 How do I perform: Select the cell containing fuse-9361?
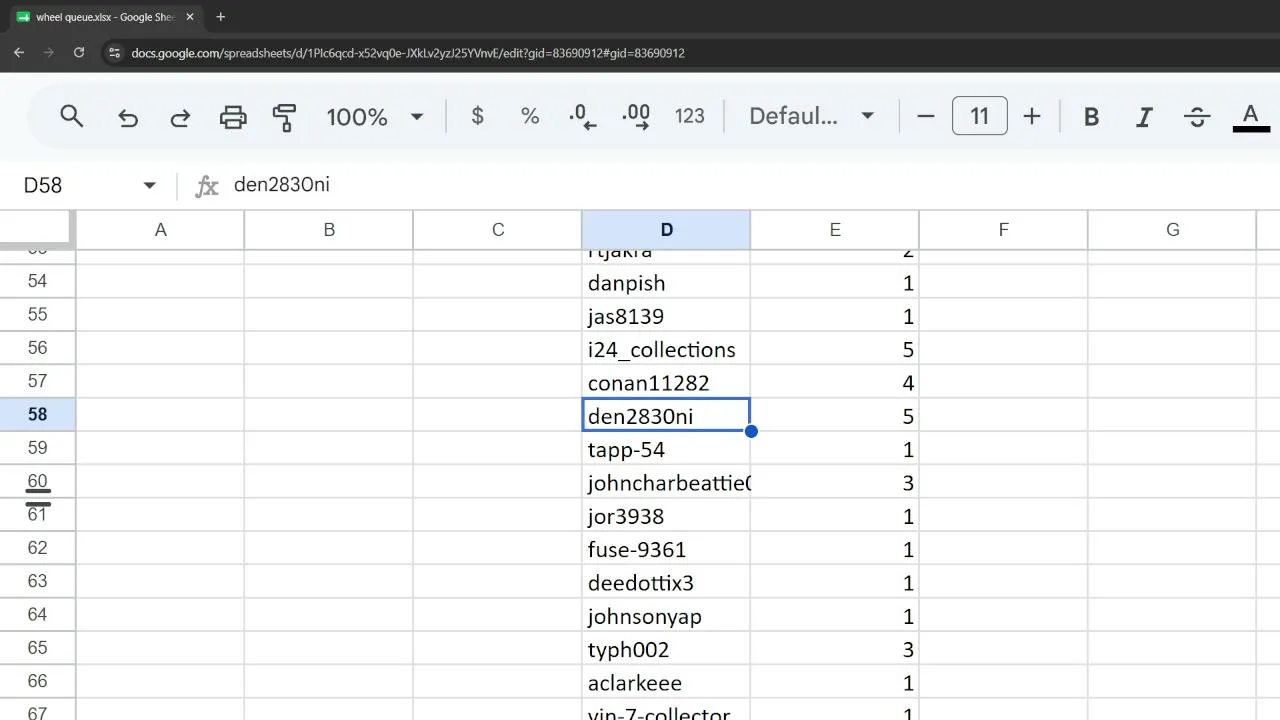(666, 550)
